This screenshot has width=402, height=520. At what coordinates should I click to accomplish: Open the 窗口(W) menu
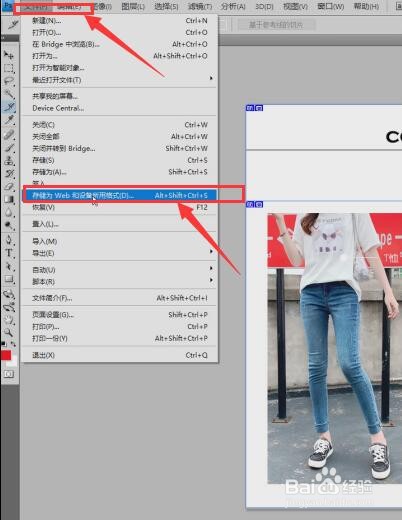point(330,6)
